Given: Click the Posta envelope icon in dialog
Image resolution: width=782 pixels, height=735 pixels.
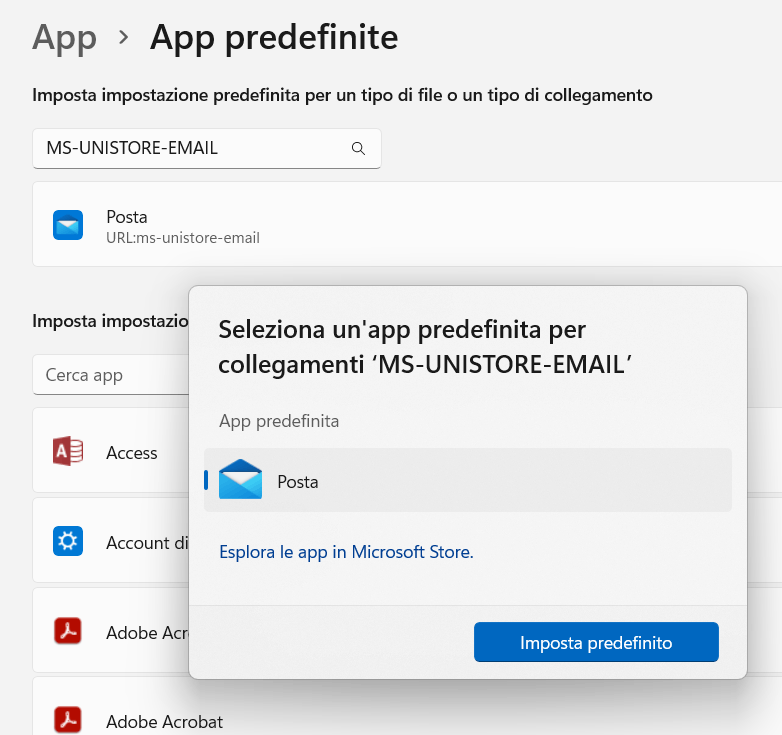Looking at the screenshot, I should [x=240, y=479].
